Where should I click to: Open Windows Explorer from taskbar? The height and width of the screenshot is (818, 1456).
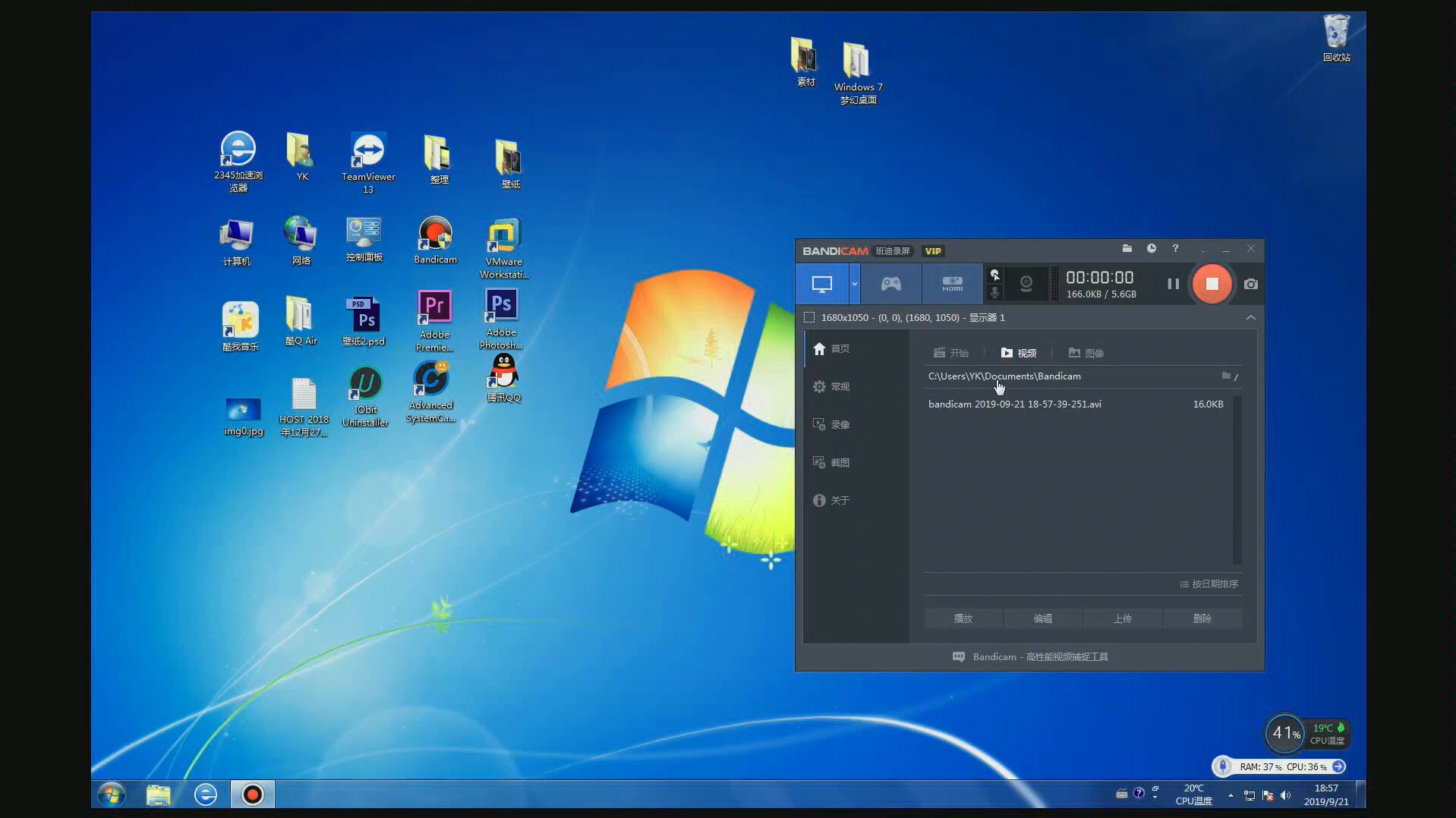[x=158, y=794]
